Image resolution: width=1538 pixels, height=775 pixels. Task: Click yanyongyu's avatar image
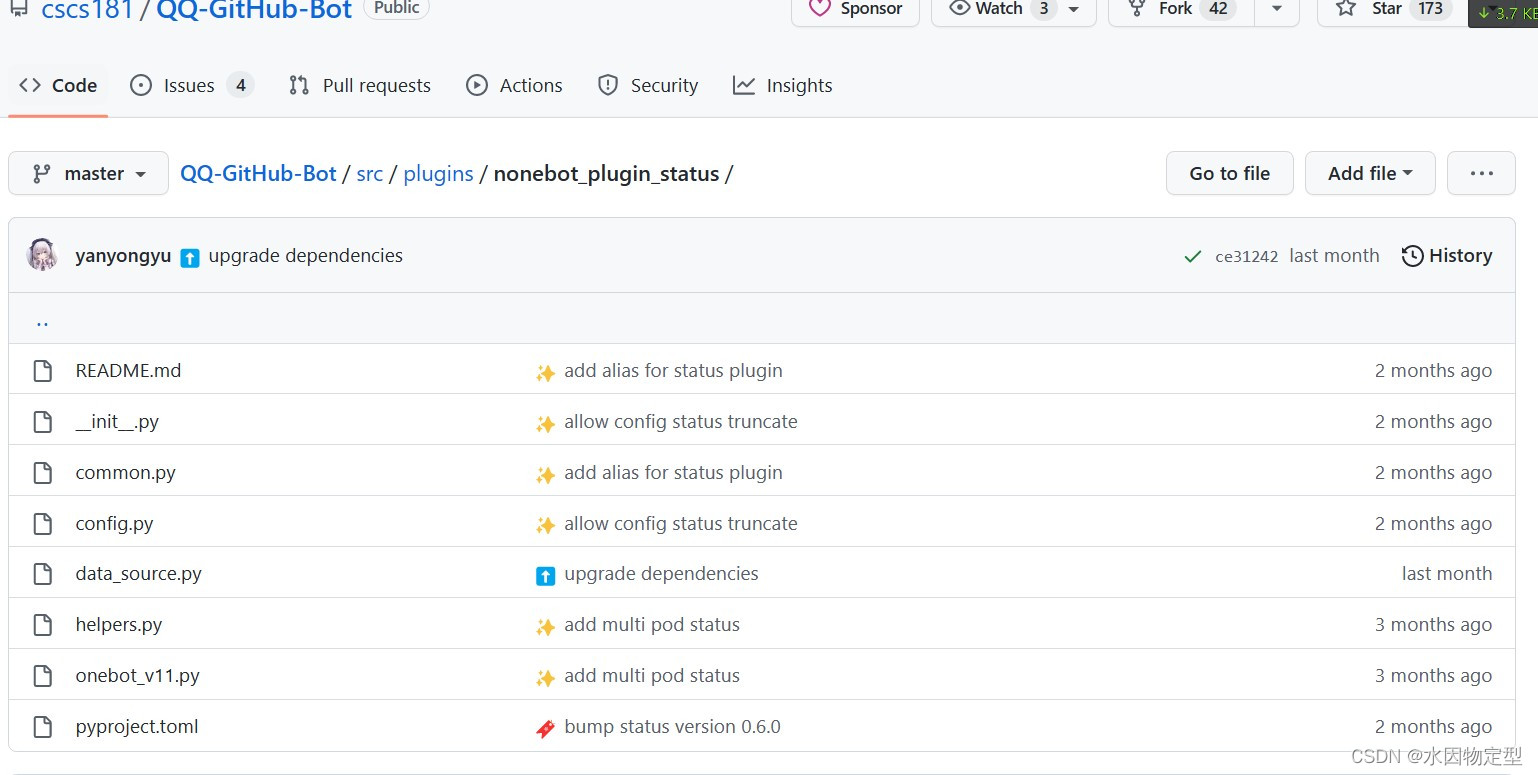pos(42,255)
